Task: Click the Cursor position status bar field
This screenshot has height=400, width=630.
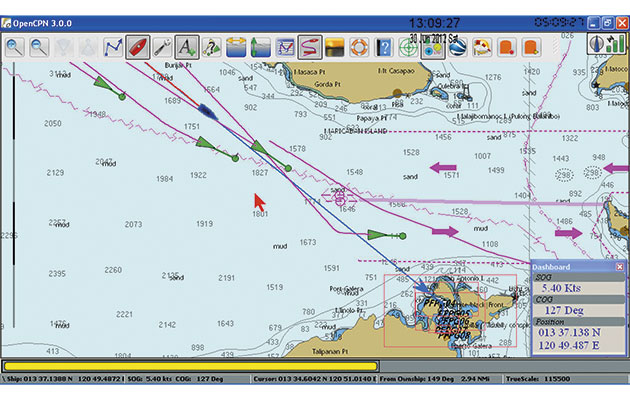Action: [x=315, y=379]
